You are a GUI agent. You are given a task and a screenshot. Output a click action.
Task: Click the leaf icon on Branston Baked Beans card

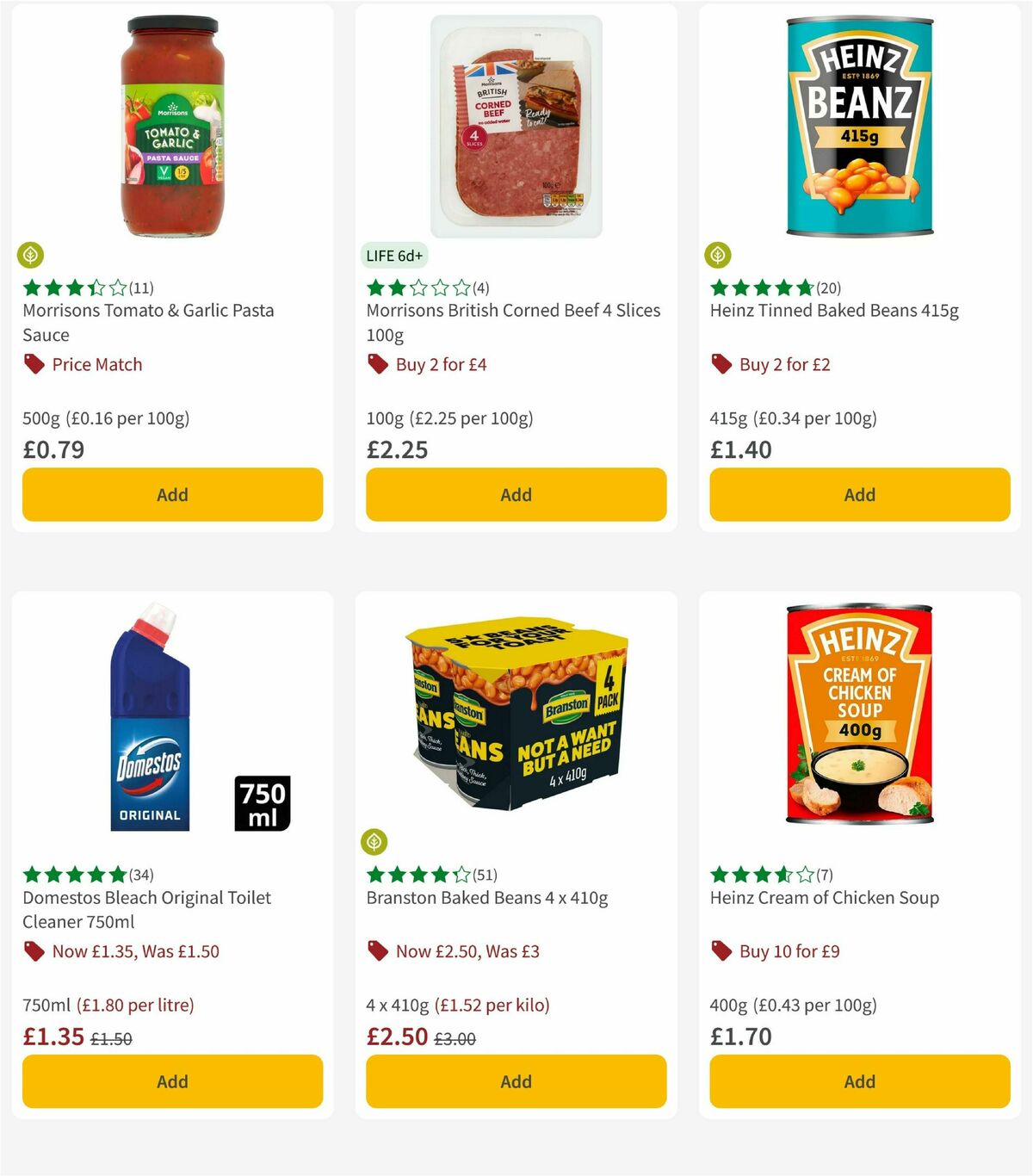pyautogui.click(x=375, y=842)
